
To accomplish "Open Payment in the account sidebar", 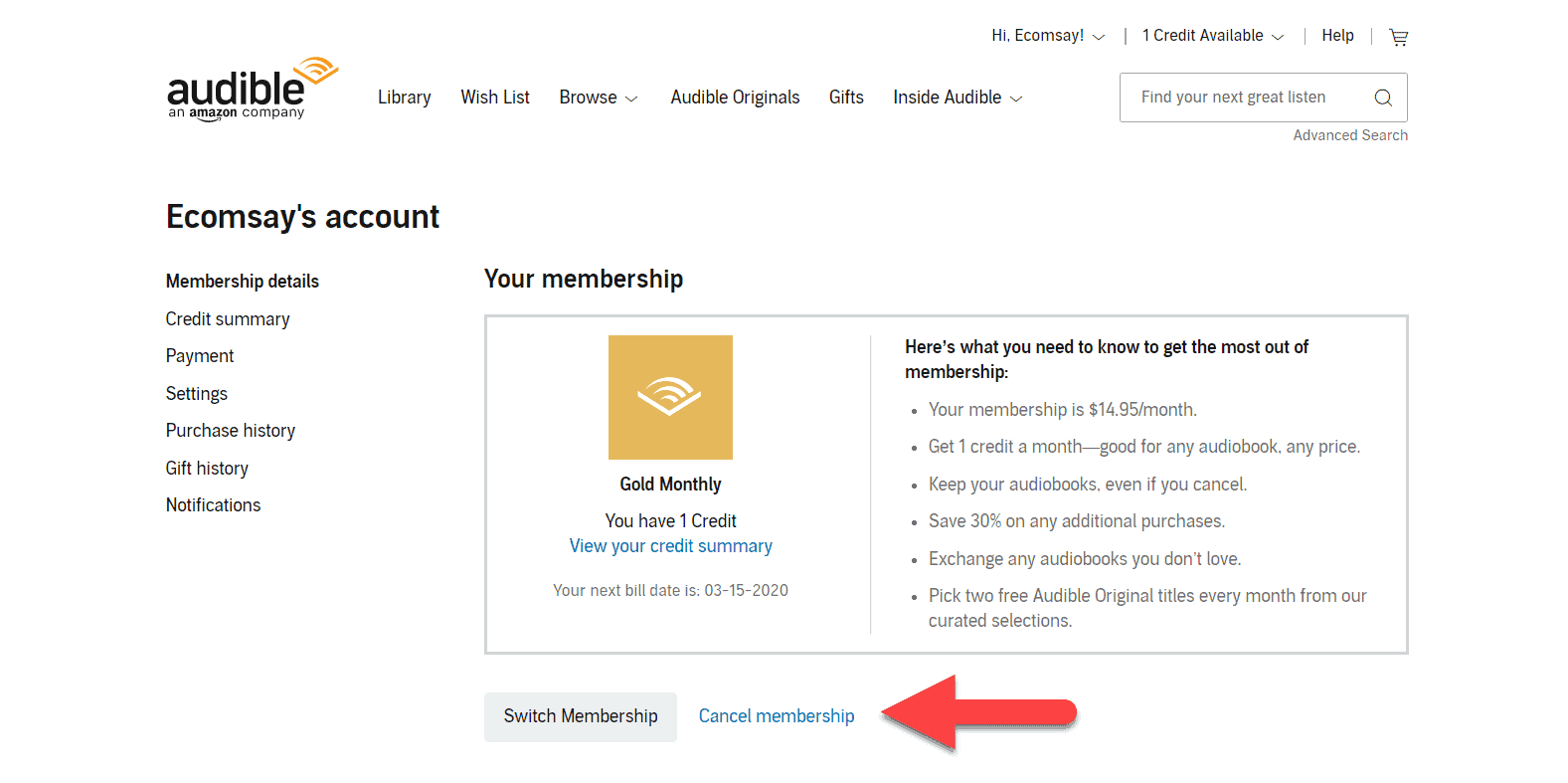I will [200, 356].
